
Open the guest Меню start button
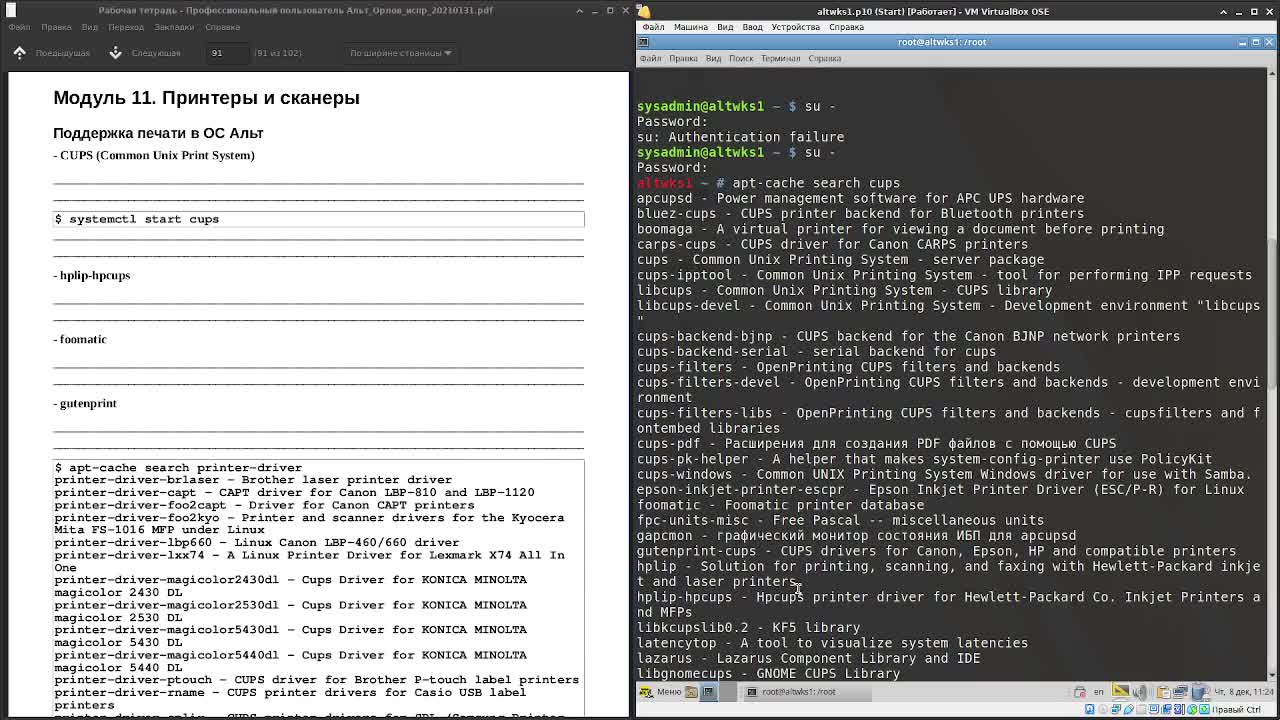click(661, 692)
